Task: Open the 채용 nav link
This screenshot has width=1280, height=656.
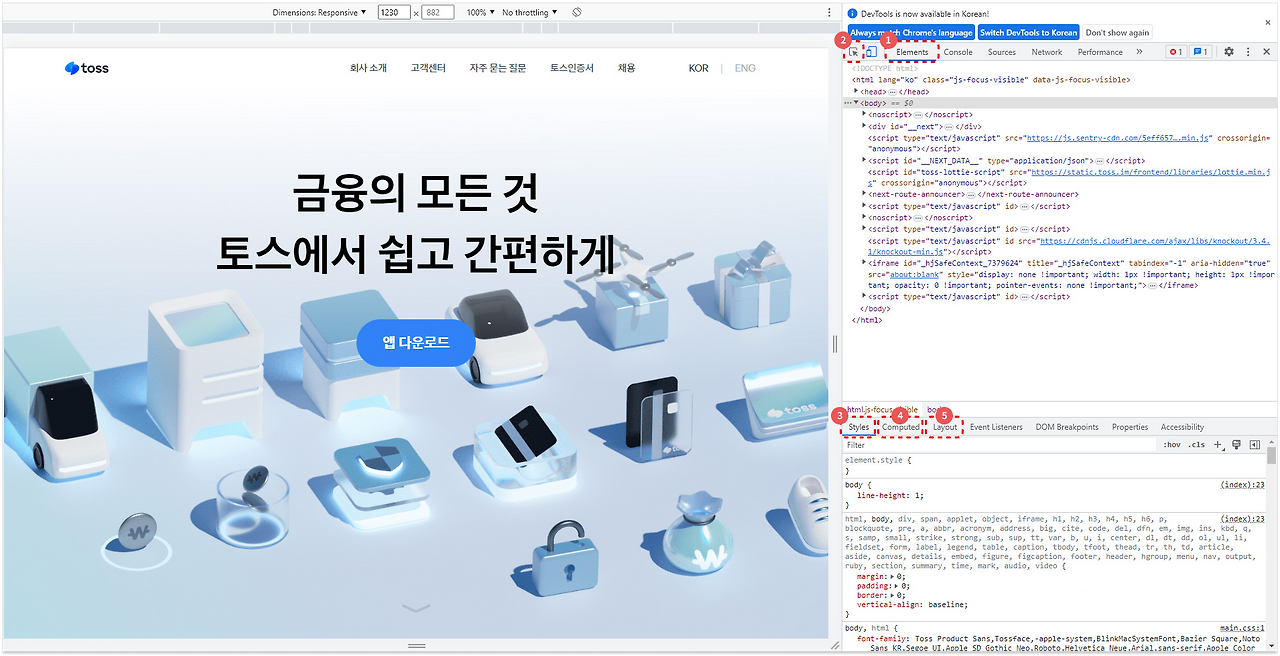Action: (x=627, y=68)
